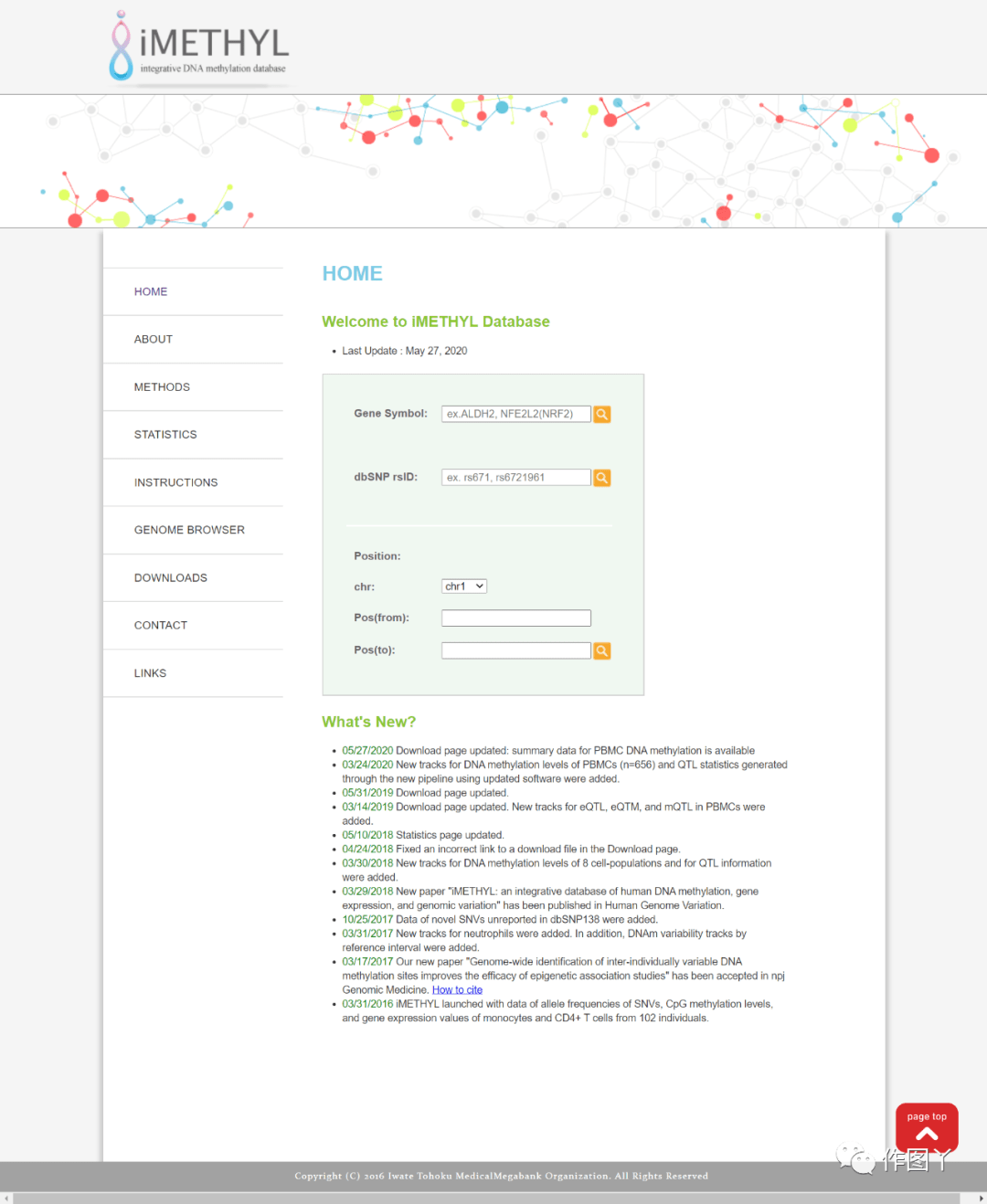The image size is (987, 1204).
Task: Click the horizontal scrollbar at page bottom
Action: 486,1198
